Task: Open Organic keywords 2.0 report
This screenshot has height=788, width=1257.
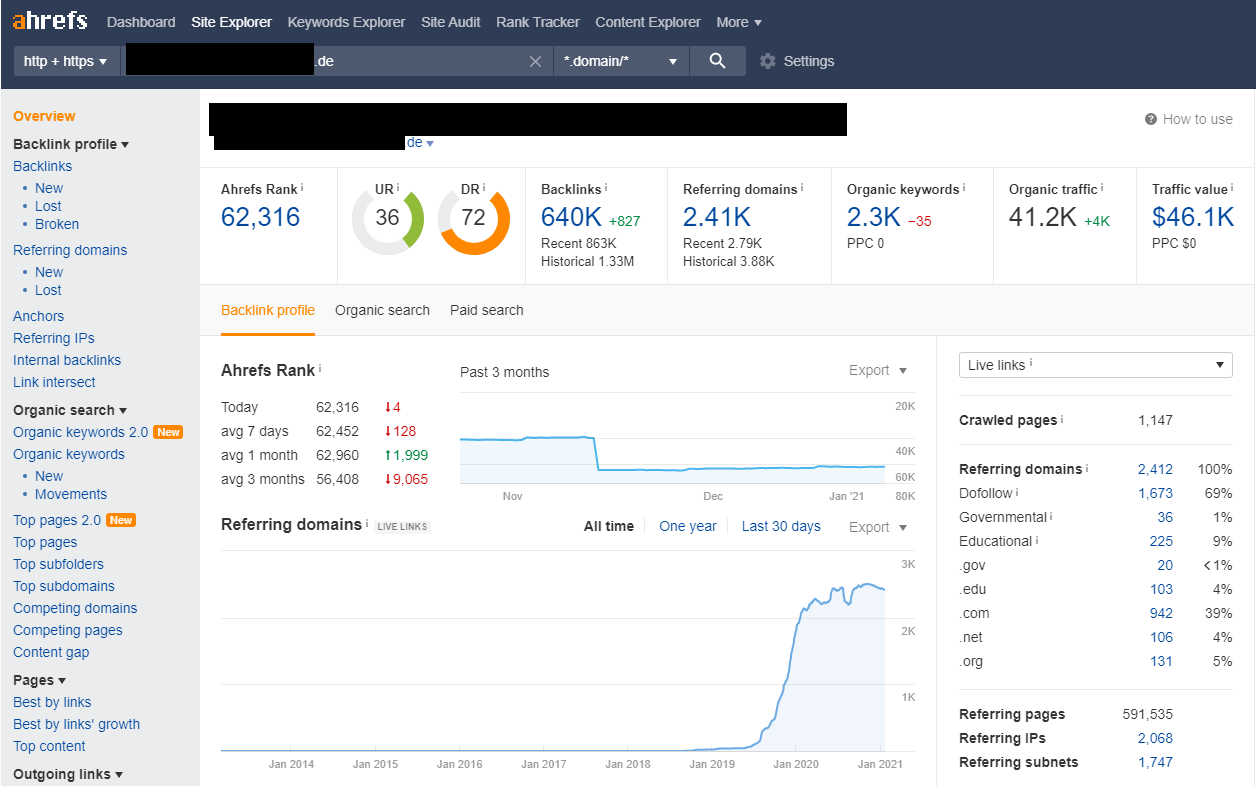Action: [80, 432]
